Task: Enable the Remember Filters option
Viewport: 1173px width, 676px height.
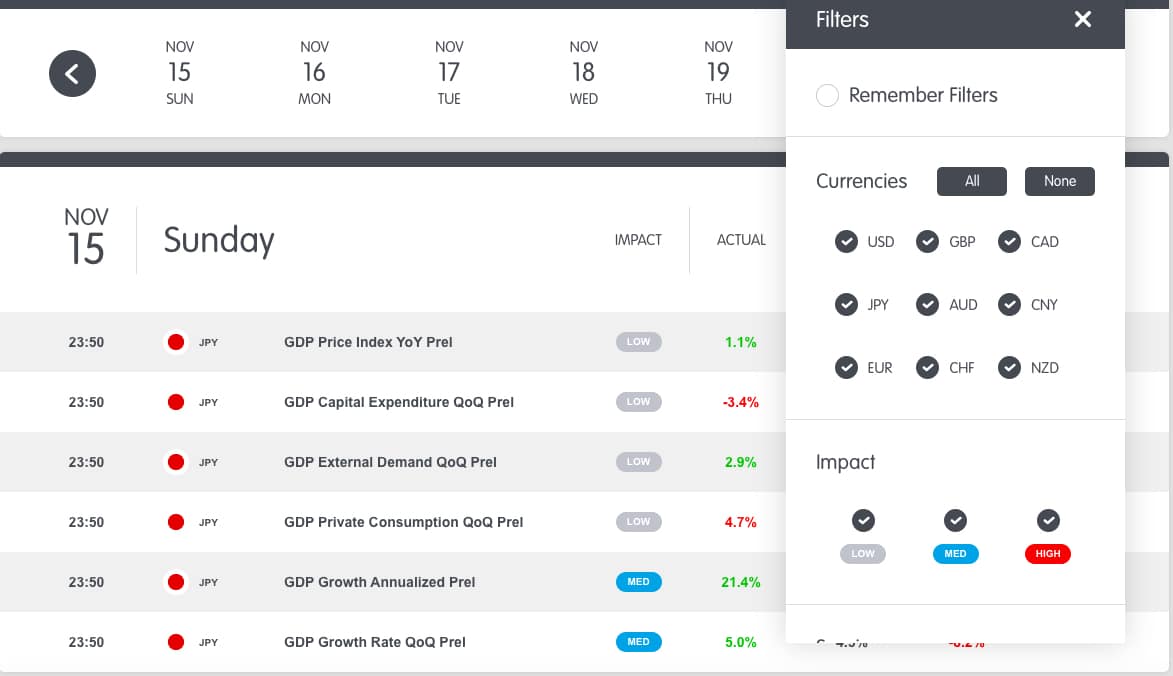Action: pyautogui.click(x=827, y=95)
